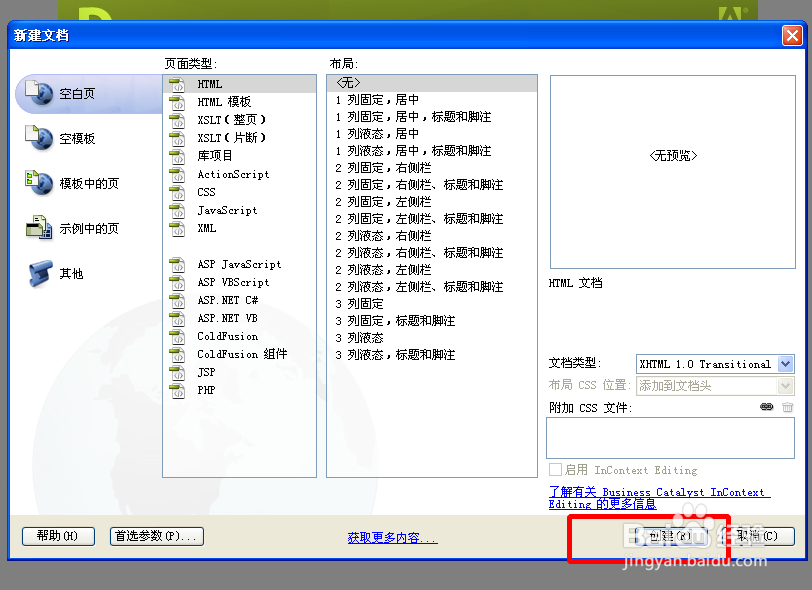Select layout 2 列液态，左侧栏、标题和脚注
The width and height of the screenshot is (812, 590).
tap(432, 287)
